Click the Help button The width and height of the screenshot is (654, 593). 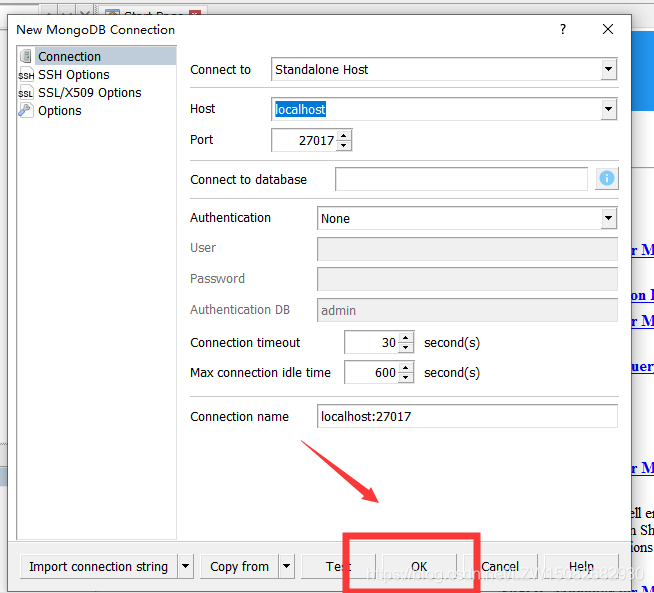coord(581,566)
